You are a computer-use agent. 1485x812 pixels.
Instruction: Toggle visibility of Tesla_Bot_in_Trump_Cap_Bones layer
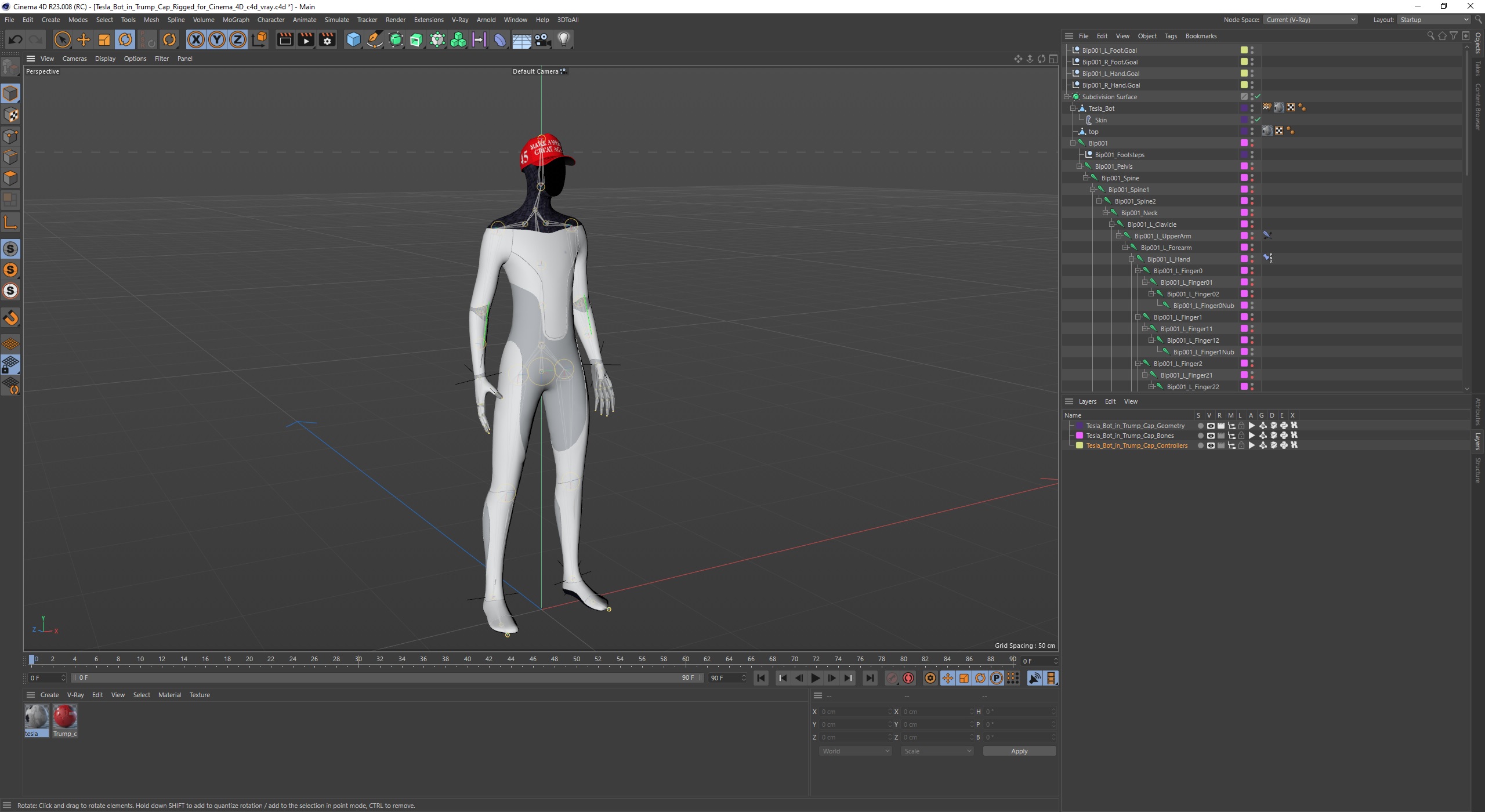(x=1210, y=436)
